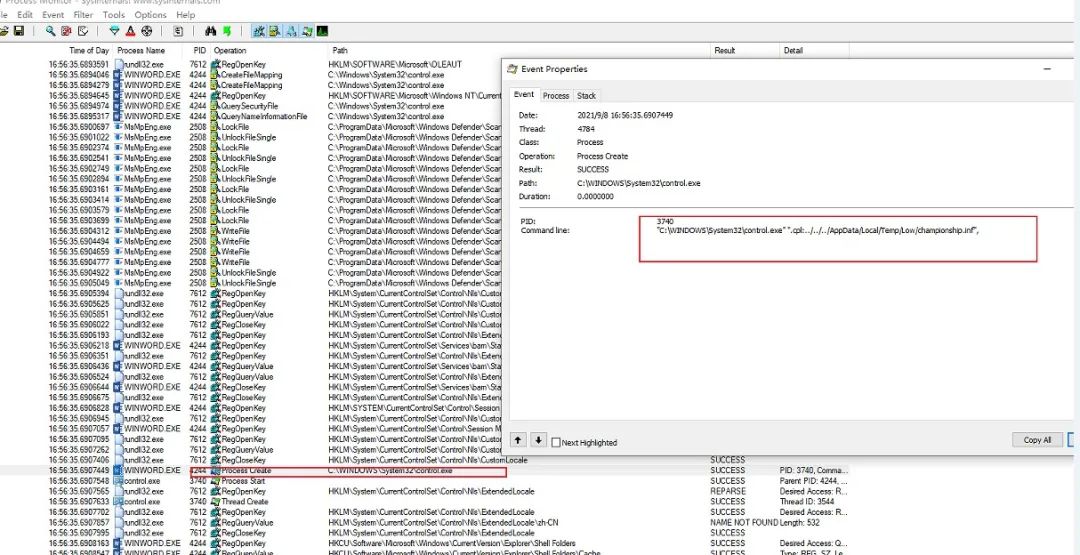
Task: Toggle the Autoscroll toolbar icon
Action: pyautogui.click(x=66, y=31)
